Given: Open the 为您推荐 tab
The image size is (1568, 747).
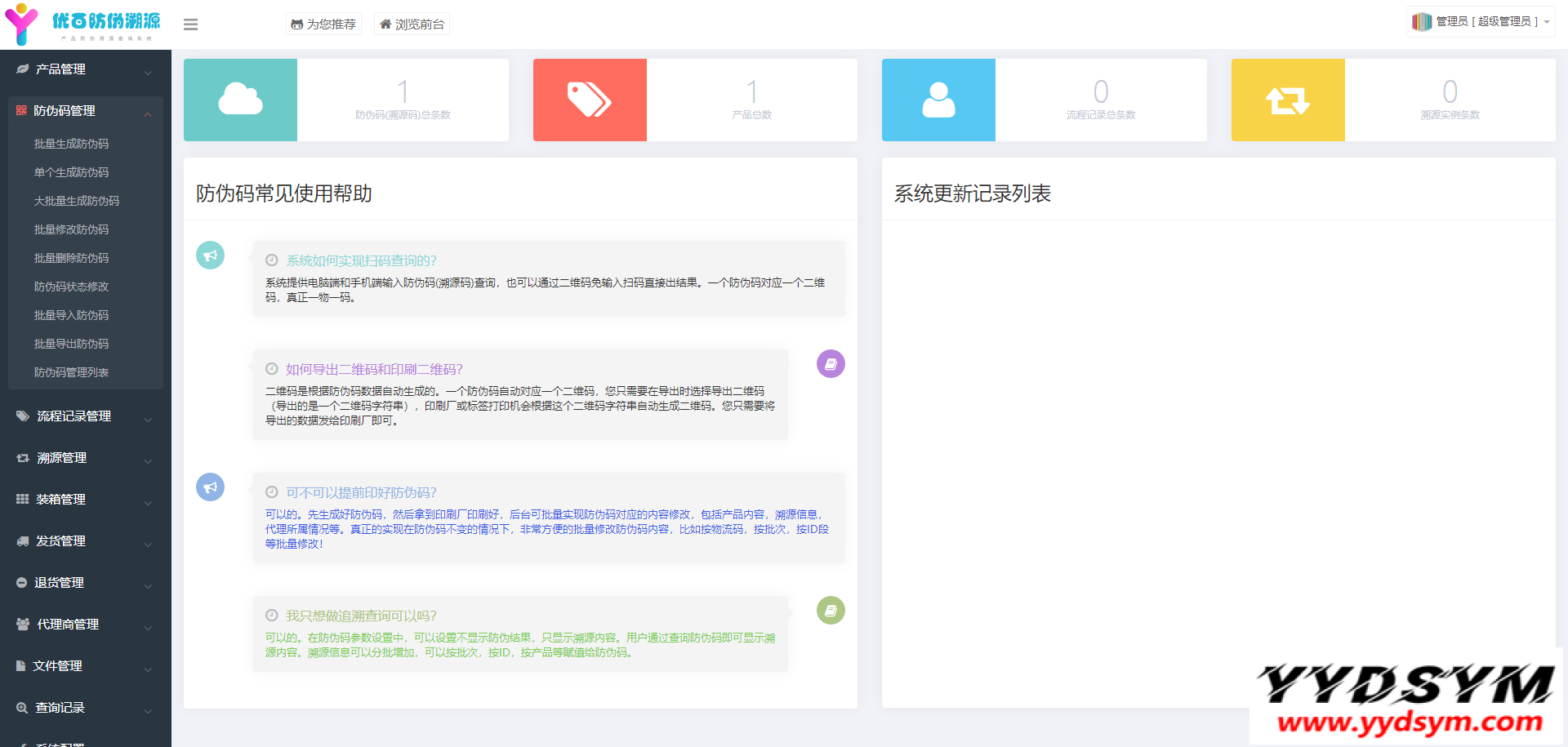Looking at the screenshot, I should 323,24.
